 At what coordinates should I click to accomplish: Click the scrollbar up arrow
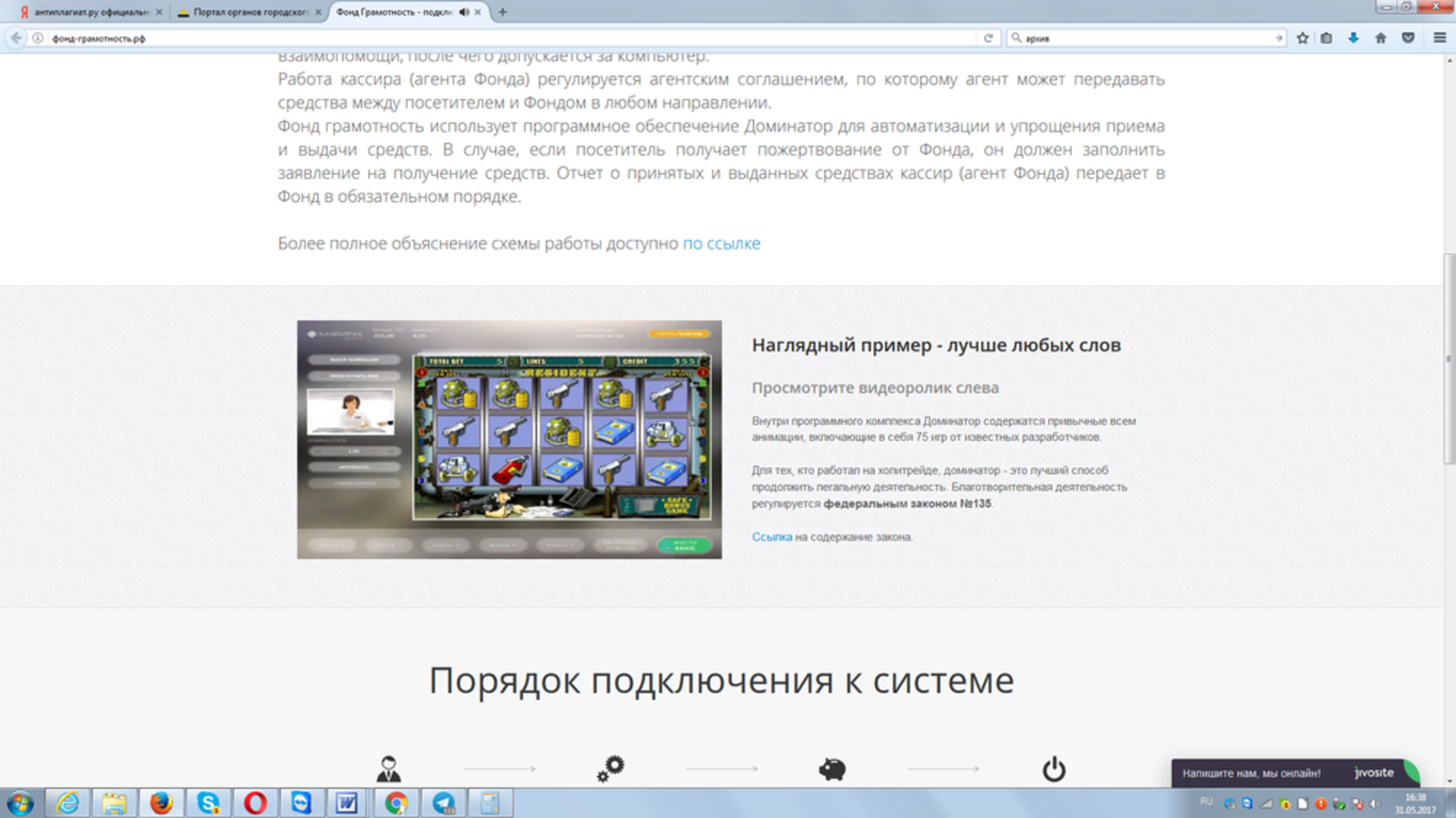[x=1449, y=61]
